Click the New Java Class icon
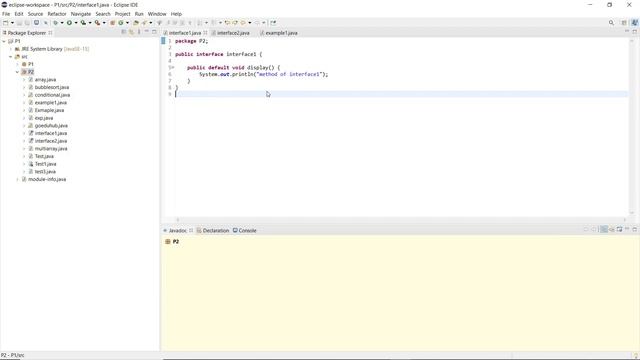 tap(121, 23)
